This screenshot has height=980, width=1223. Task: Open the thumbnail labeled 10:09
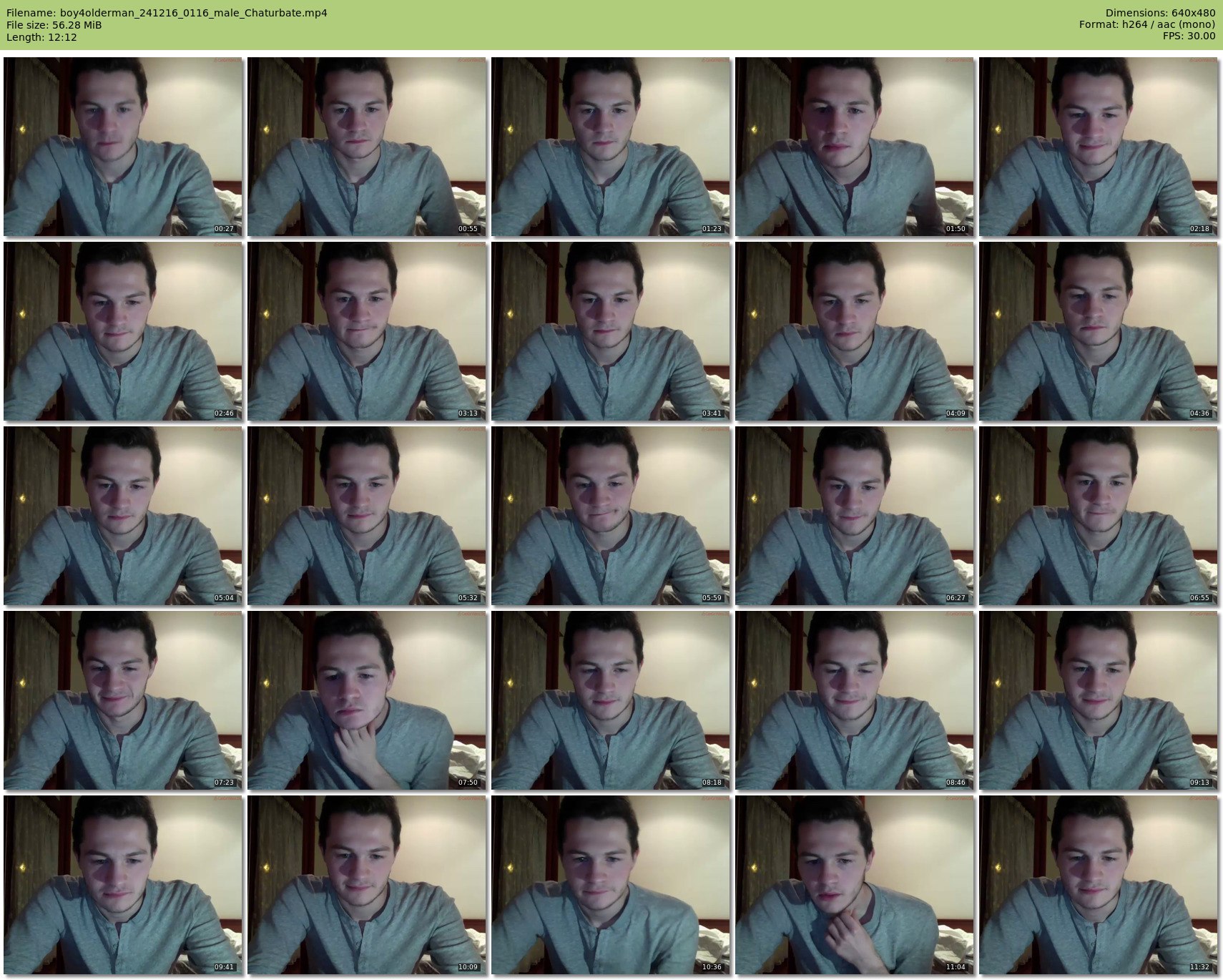coord(367,885)
